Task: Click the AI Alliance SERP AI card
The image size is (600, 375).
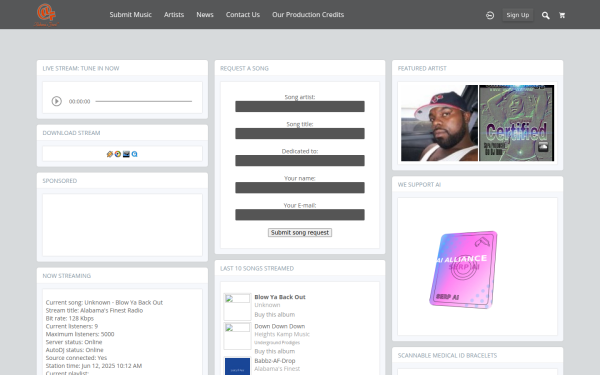Action: click(x=463, y=269)
